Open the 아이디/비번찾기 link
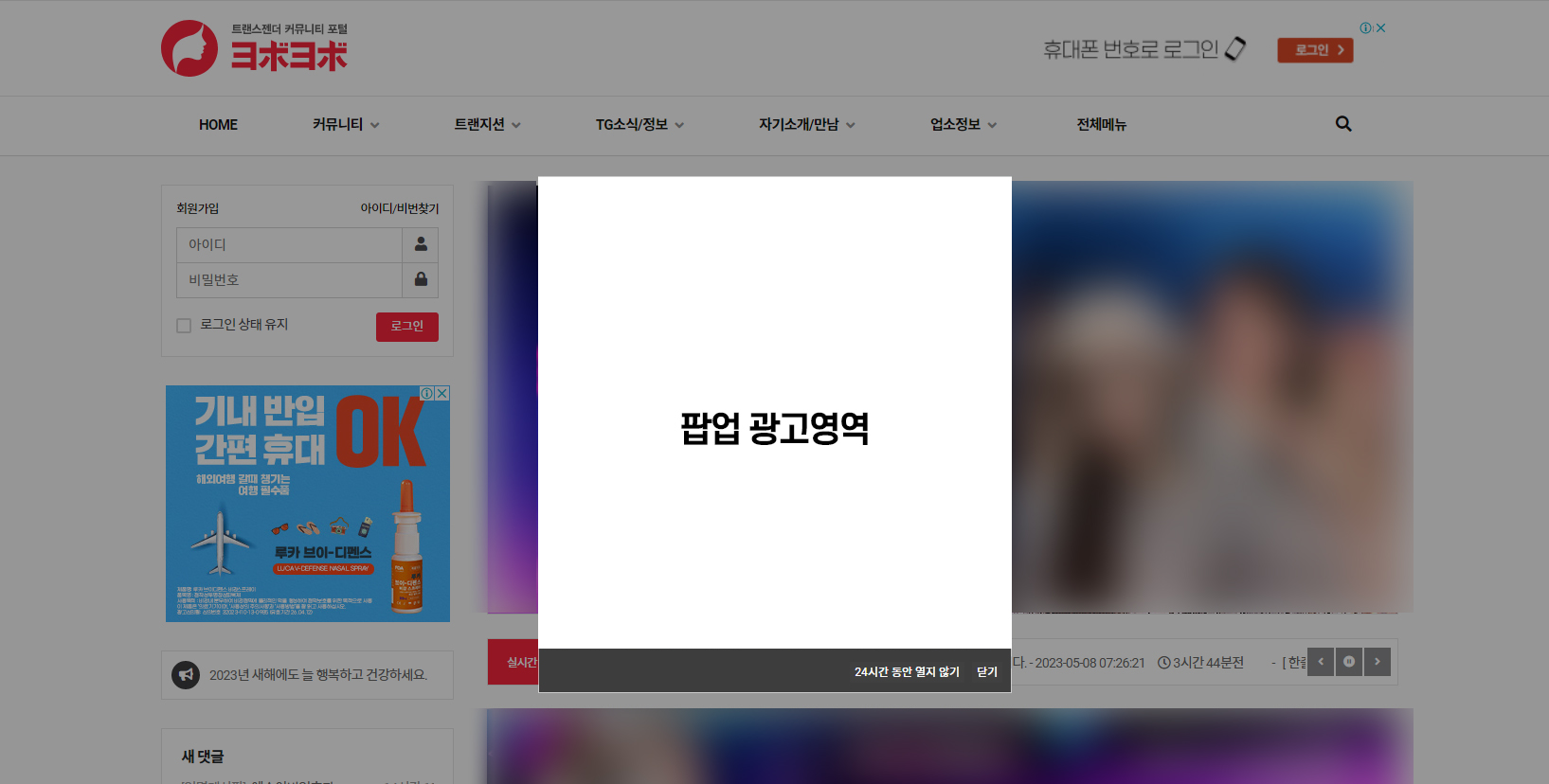1549x784 pixels. (x=400, y=208)
